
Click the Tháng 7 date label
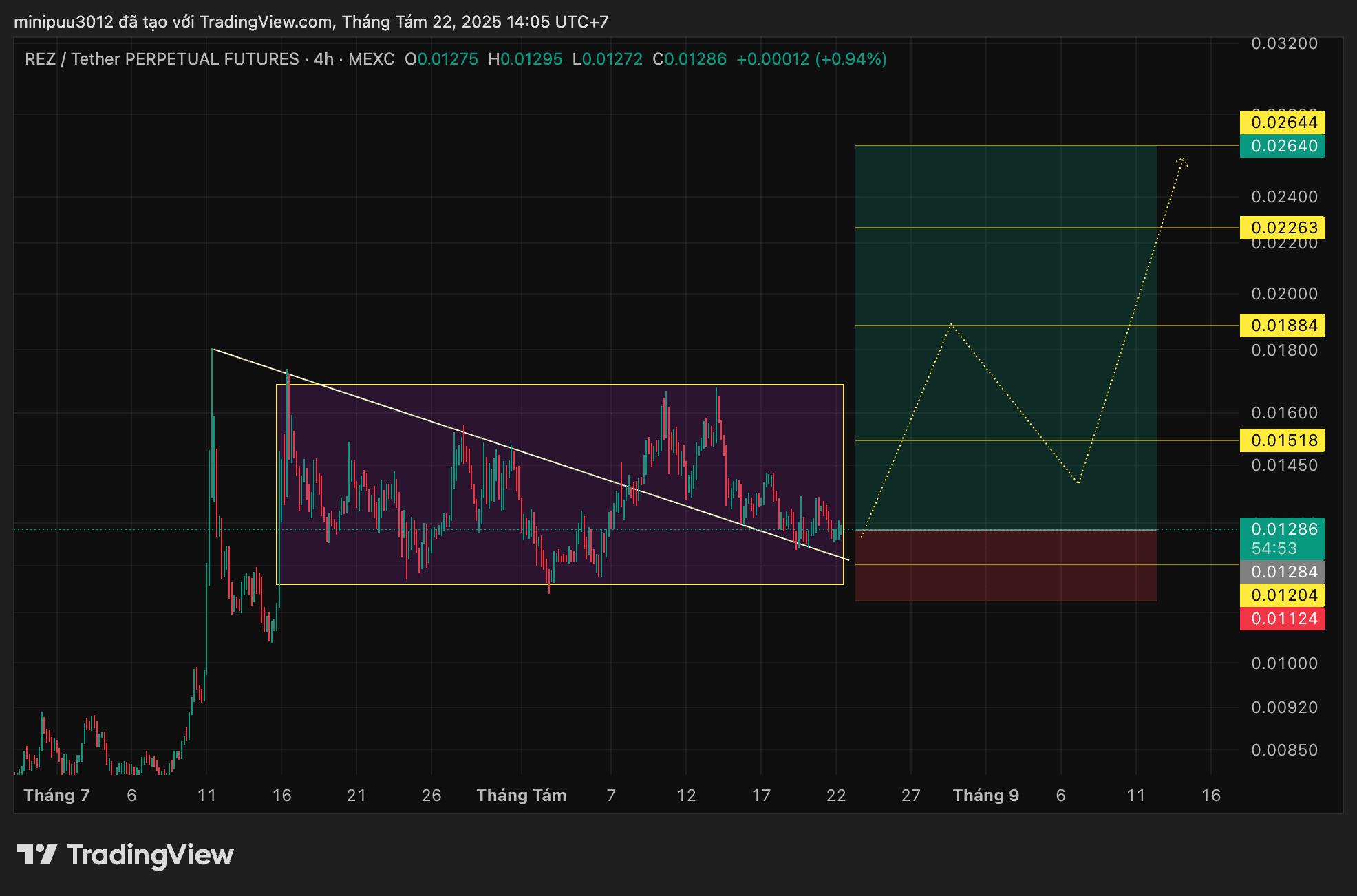pyautogui.click(x=56, y=796)
